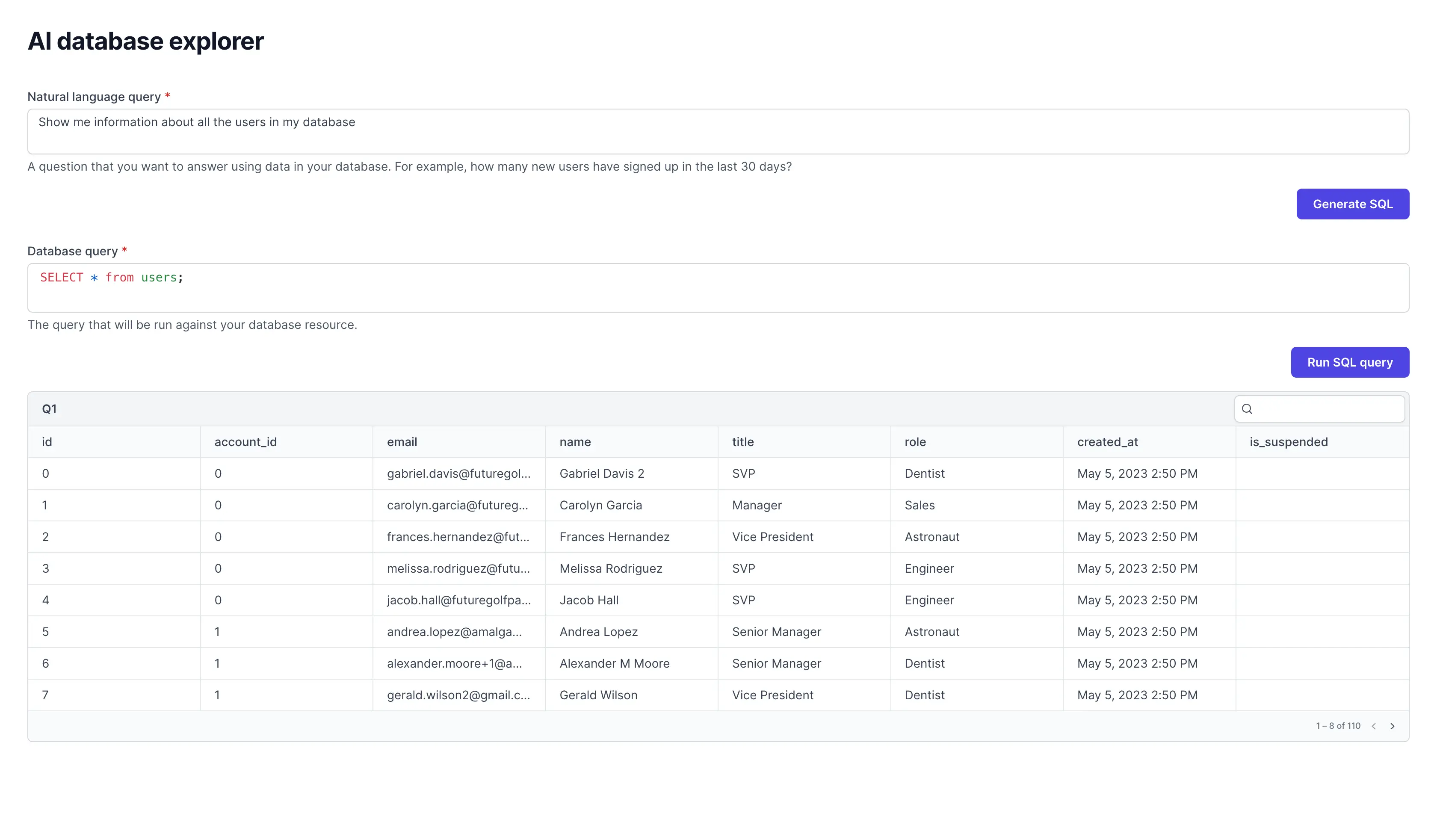1437x840 pixels.
Task: Click created_at date in Gabriel Davis 2 row
Action: [x=1150, y=474]
